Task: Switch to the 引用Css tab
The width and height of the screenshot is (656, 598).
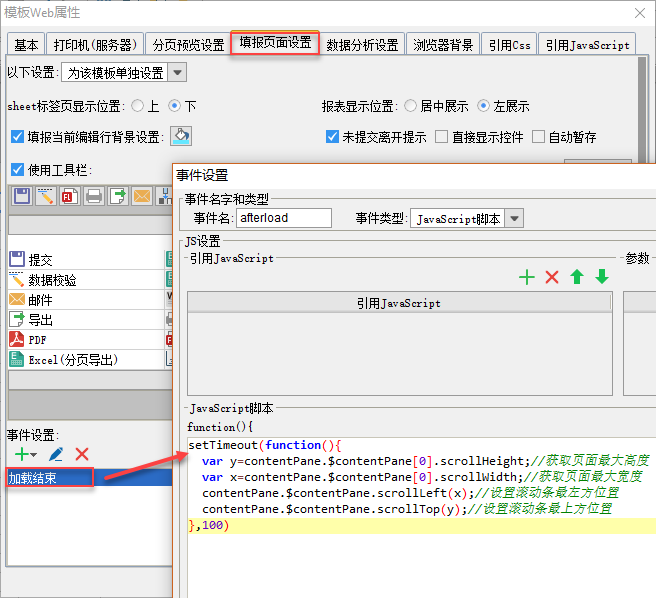Action: click(509, 44)
